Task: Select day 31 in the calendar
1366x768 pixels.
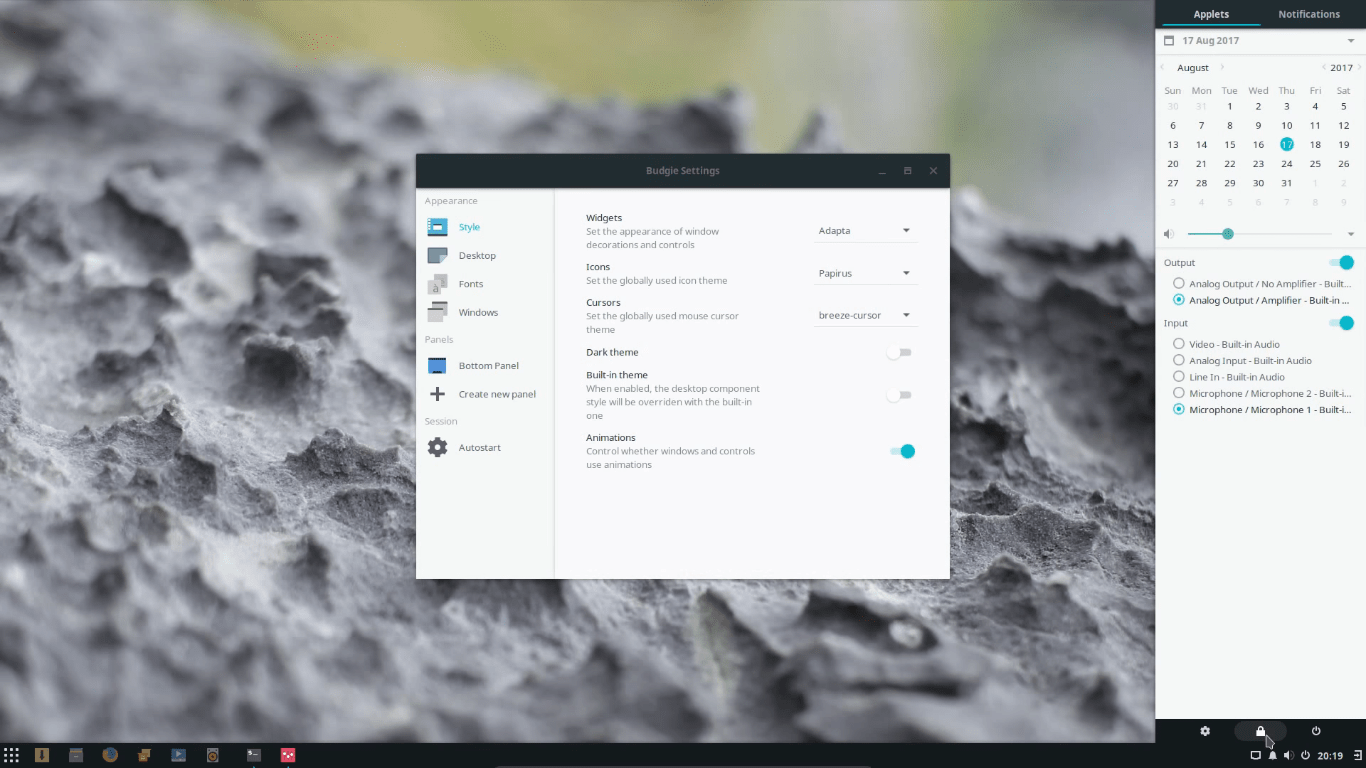Action: [x=1287, y=183]
